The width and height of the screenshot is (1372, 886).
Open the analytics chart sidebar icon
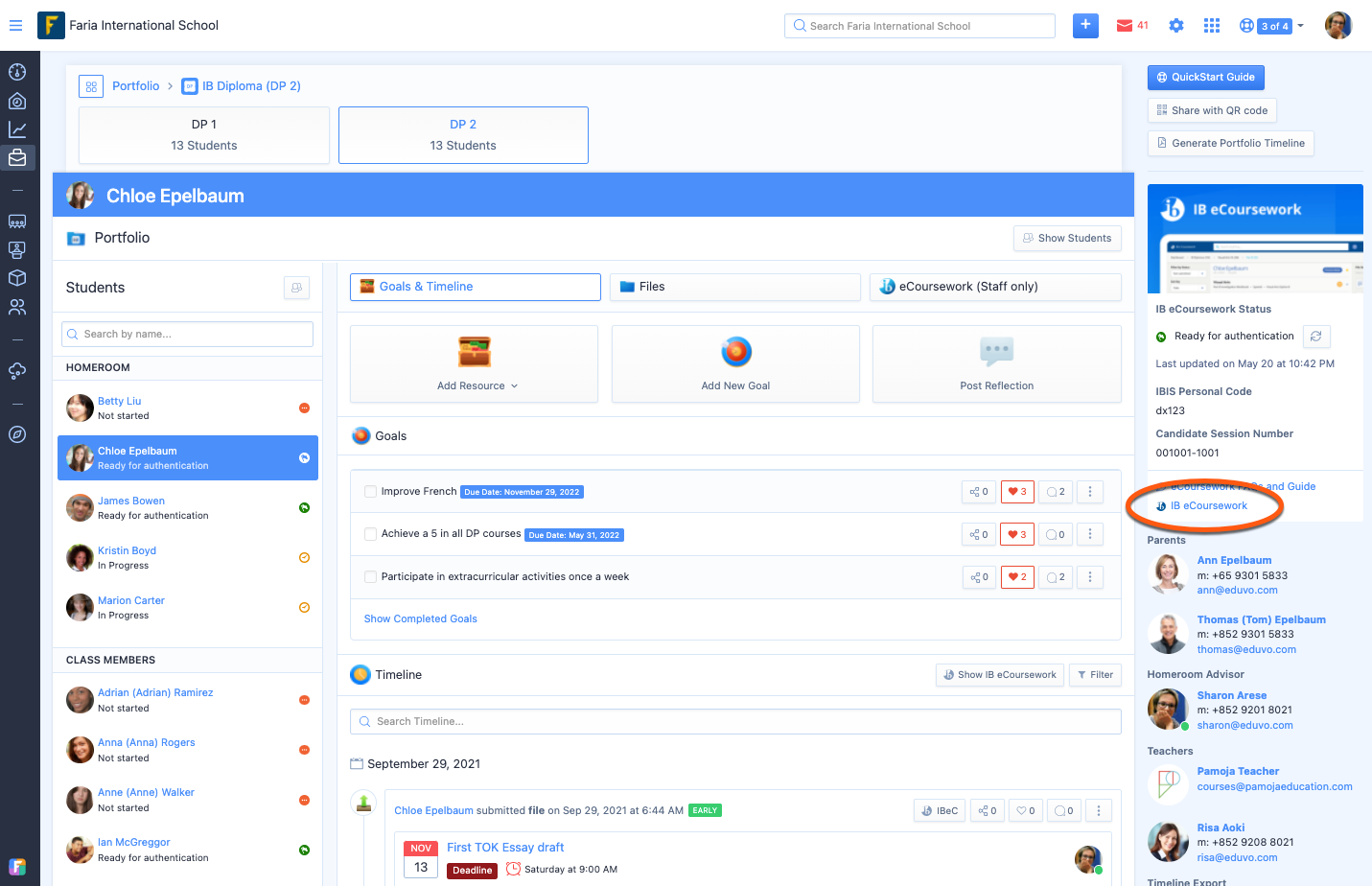(17, 129)
